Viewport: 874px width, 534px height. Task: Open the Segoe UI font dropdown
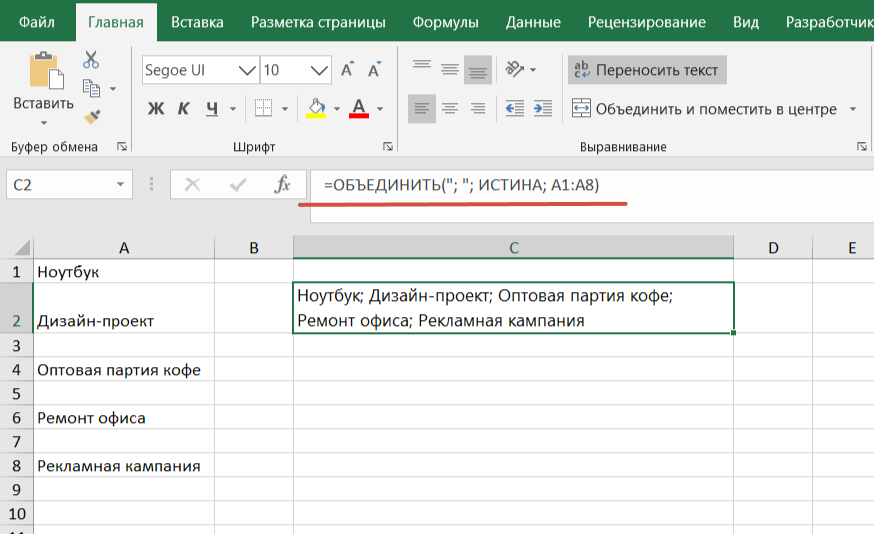coord(247,70)
